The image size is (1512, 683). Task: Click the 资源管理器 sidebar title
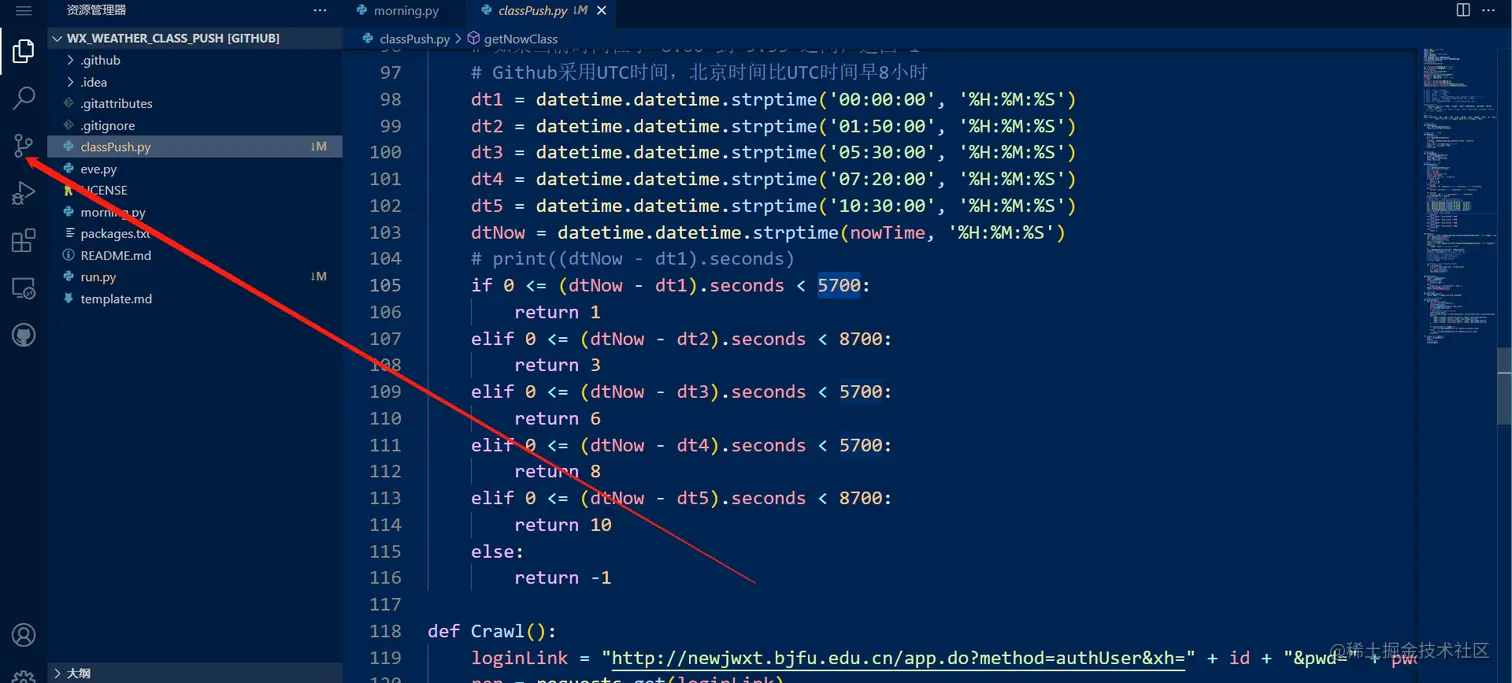[x=97, y=10]
